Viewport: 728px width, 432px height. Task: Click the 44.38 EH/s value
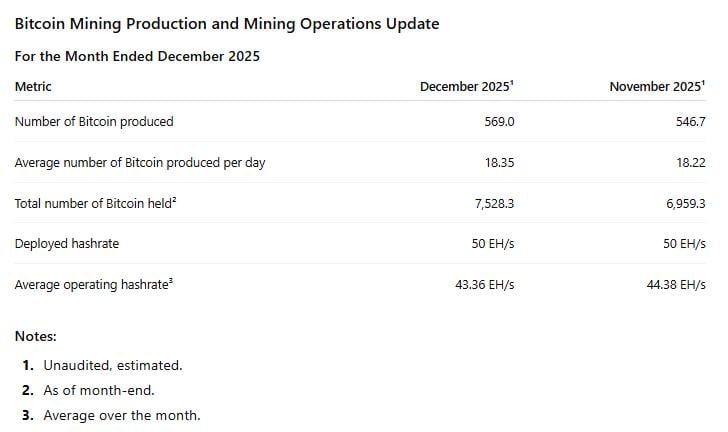pos(676,285)
